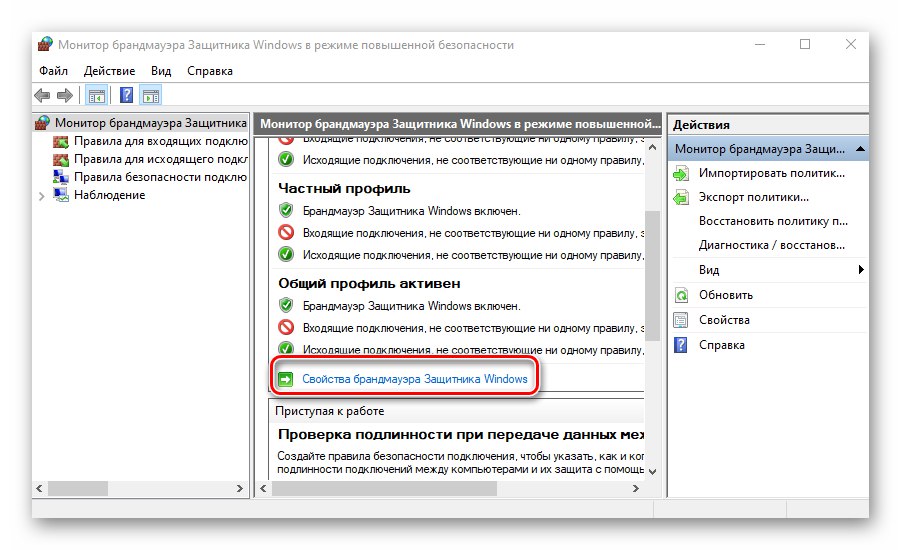Click the tree pane horizontal scrollbar thumb
This screenshot has height=550, width=901.
point(78,489)
